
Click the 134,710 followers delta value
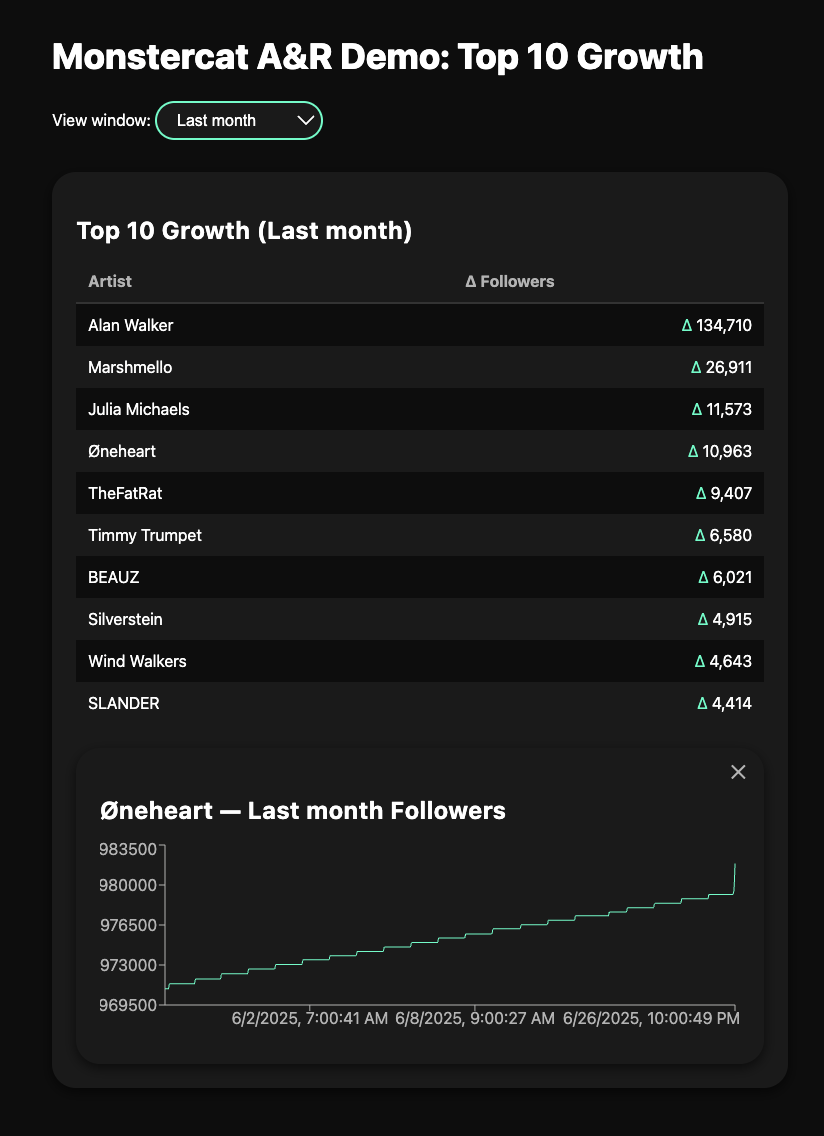coord(717,325)
